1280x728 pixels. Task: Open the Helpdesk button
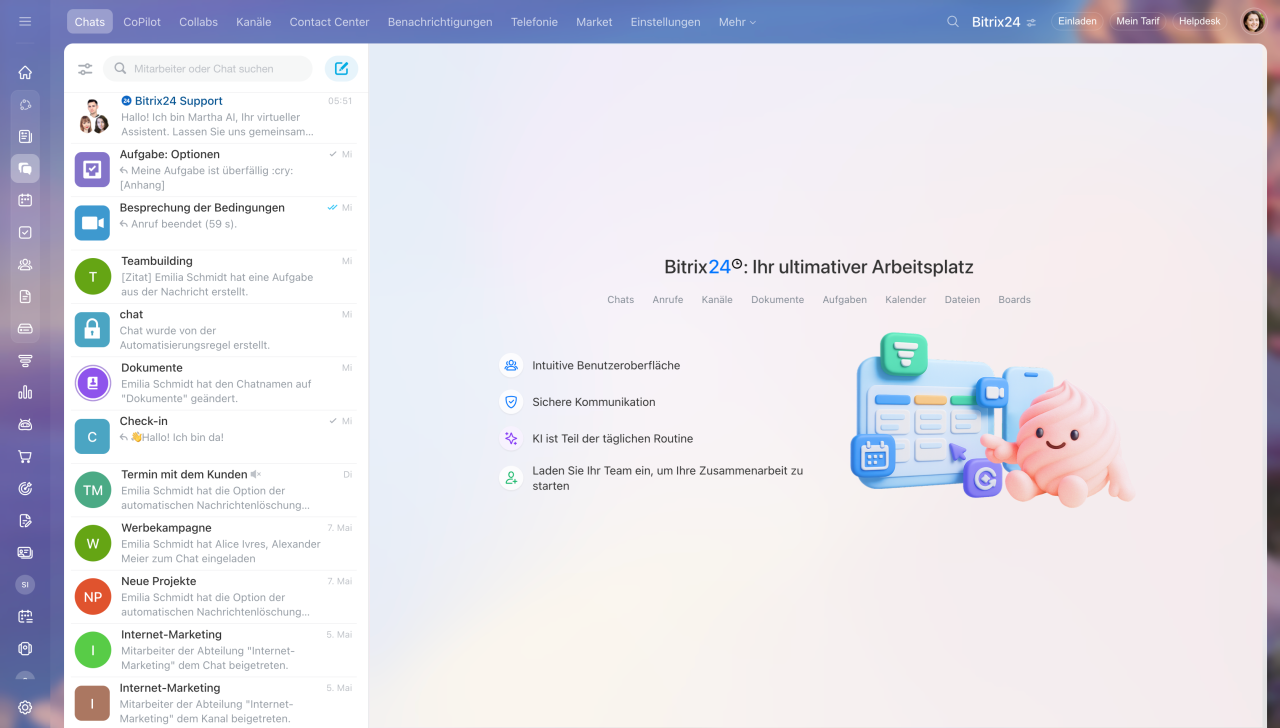click(1200, 21)
